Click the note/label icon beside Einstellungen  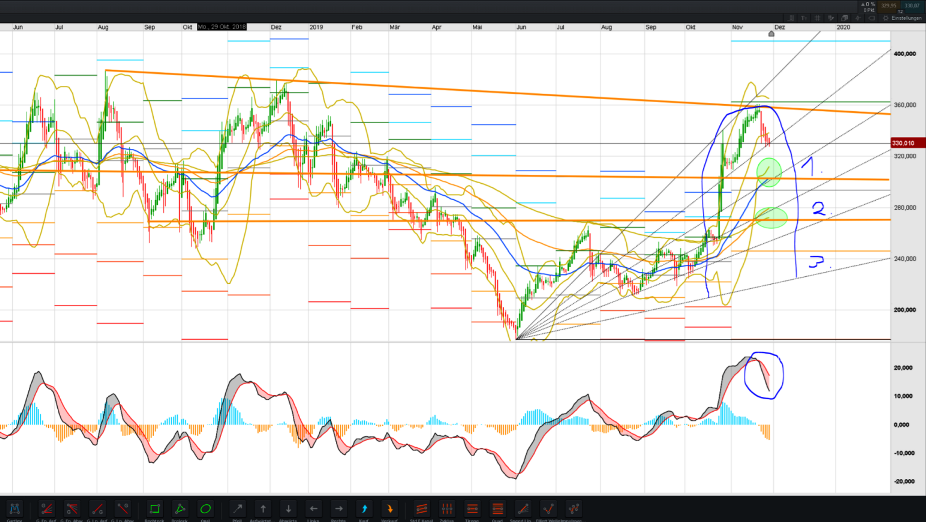872,18
